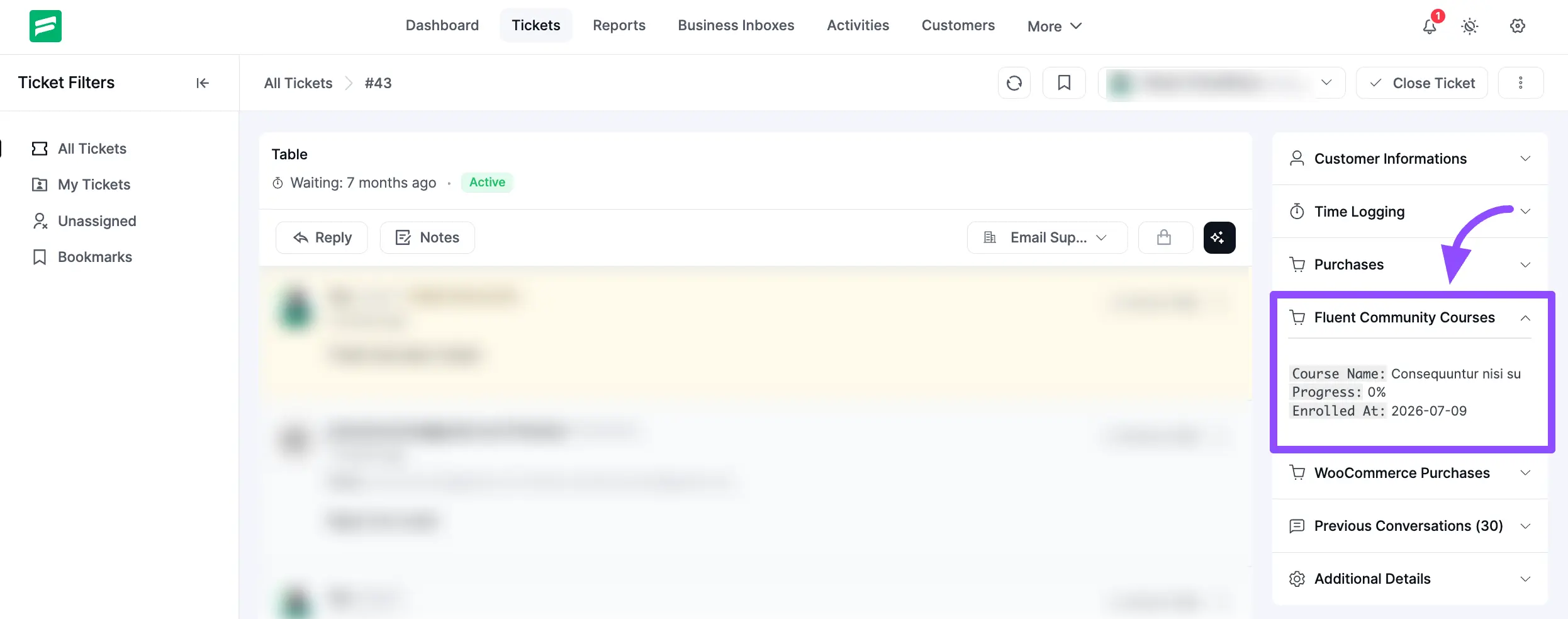Click the enrolled date 2026-07-09
Viewport: 1568px width, 619px height.
(x=1429, y=411)
